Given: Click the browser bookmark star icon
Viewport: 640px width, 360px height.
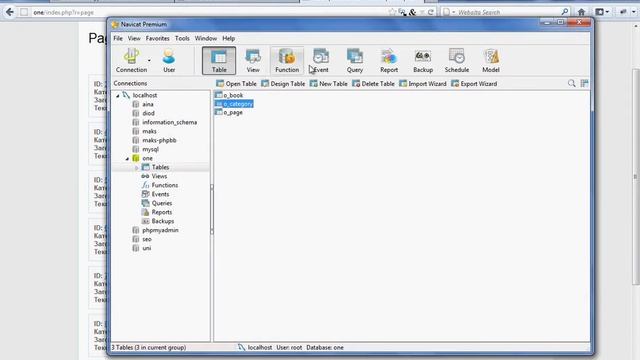Looking at the screenshot, I should [392, 12].
